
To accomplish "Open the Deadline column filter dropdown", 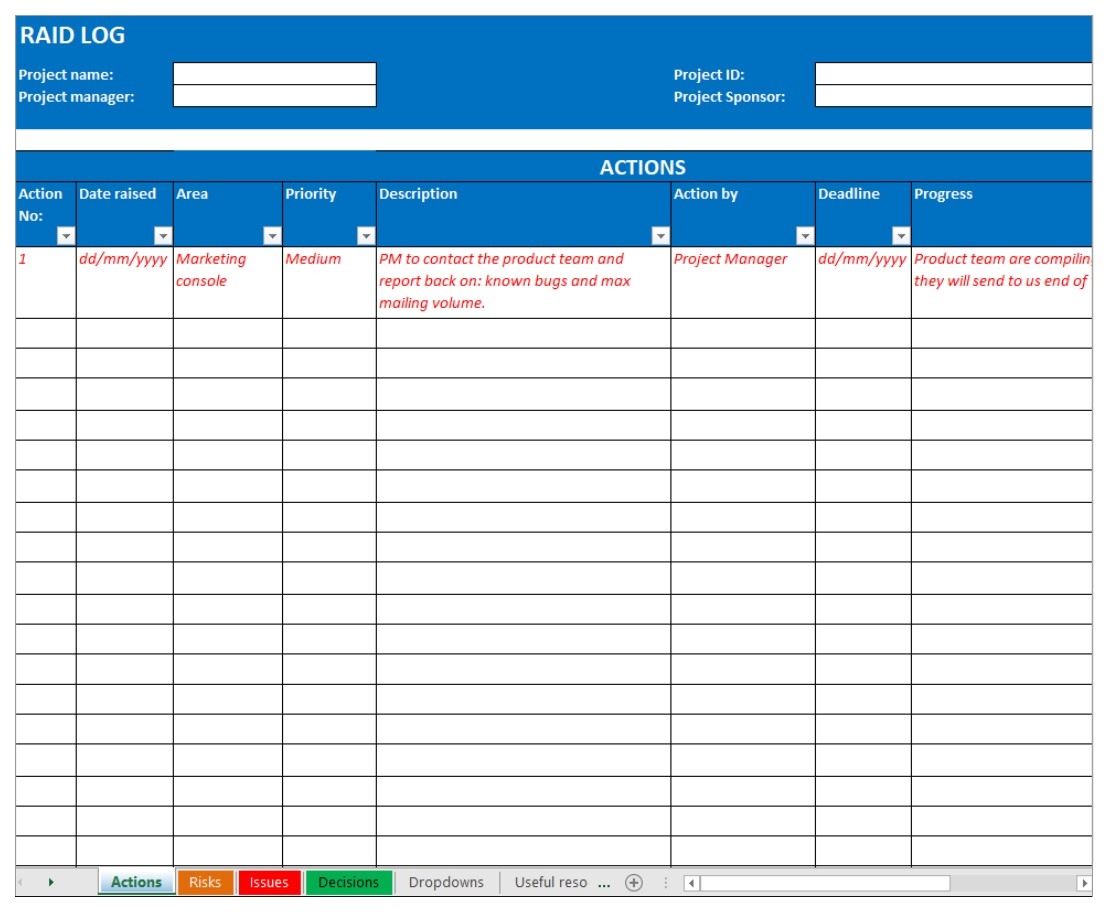I will tap(901, 236).
